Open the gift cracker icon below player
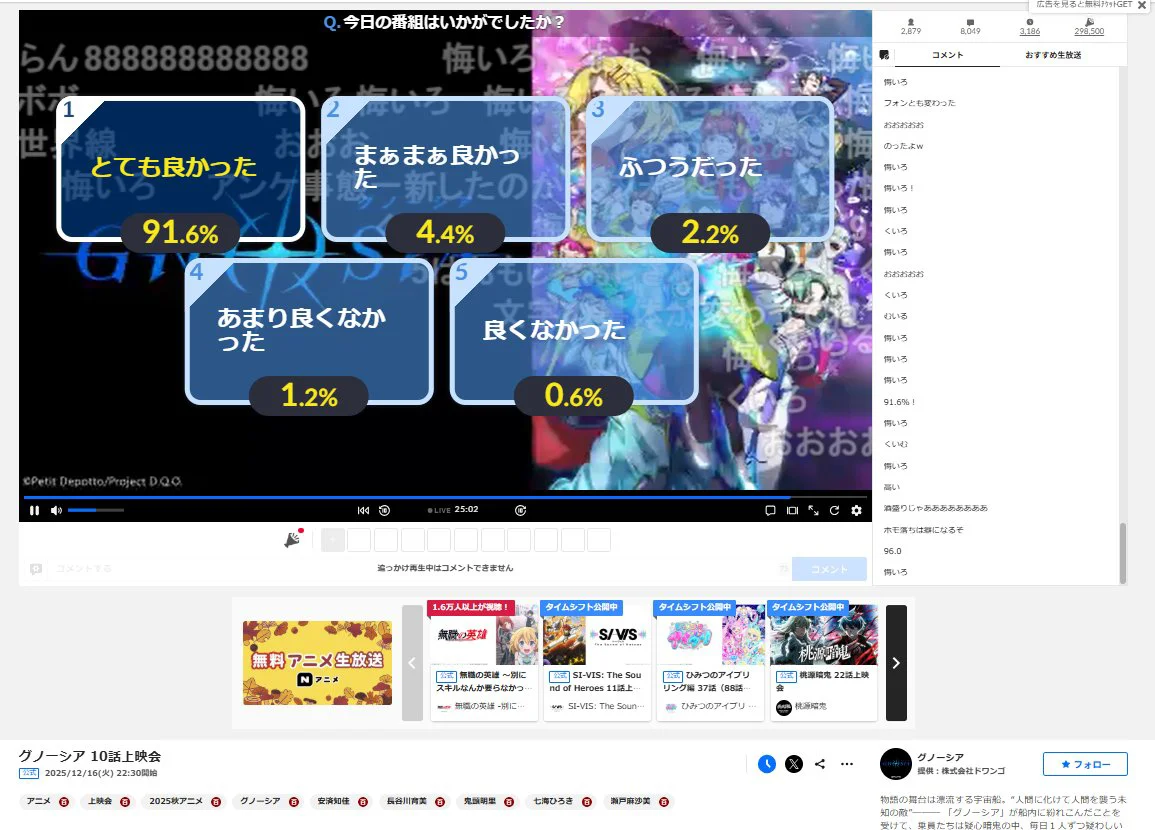 pos(292,540)
